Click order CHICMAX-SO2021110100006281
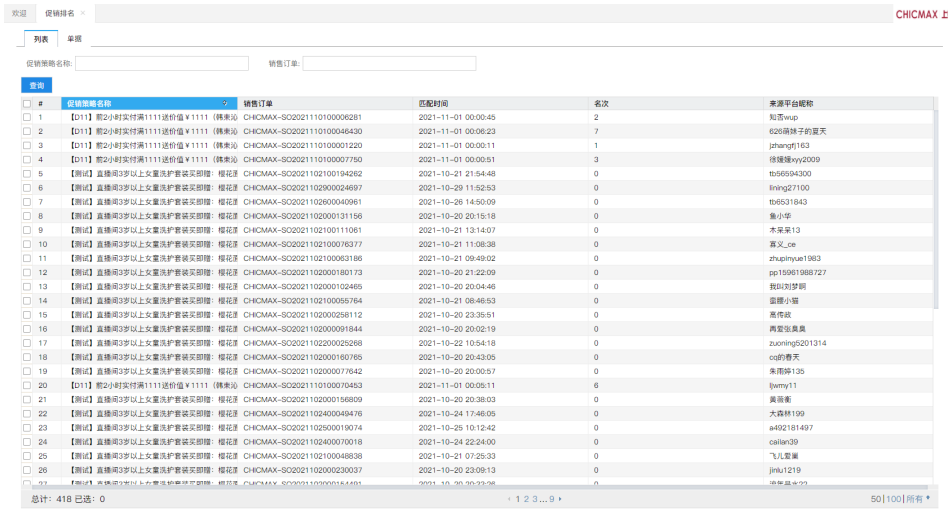948x513 pixels. click(302, 117)
